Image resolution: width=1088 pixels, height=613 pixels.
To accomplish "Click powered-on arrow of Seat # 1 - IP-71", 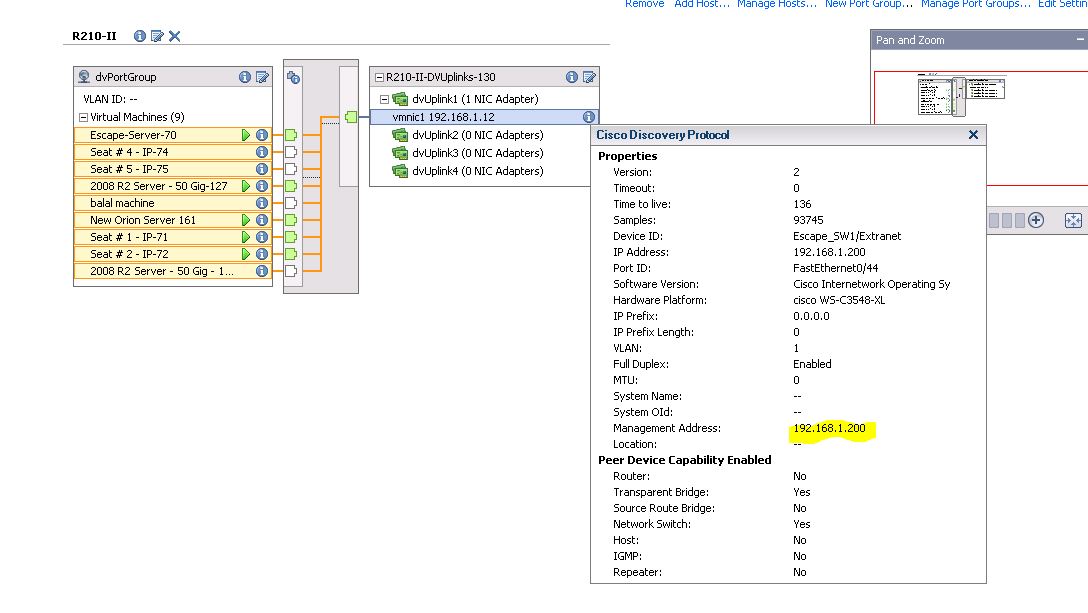I will (x=246, y=237).
